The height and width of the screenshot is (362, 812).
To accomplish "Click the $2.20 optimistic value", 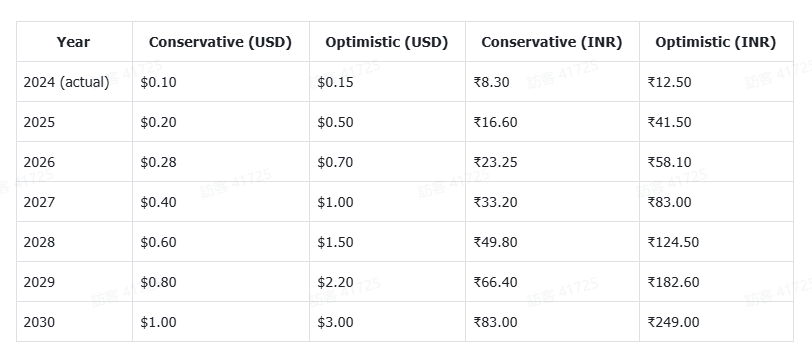I will tap(387, 282).
